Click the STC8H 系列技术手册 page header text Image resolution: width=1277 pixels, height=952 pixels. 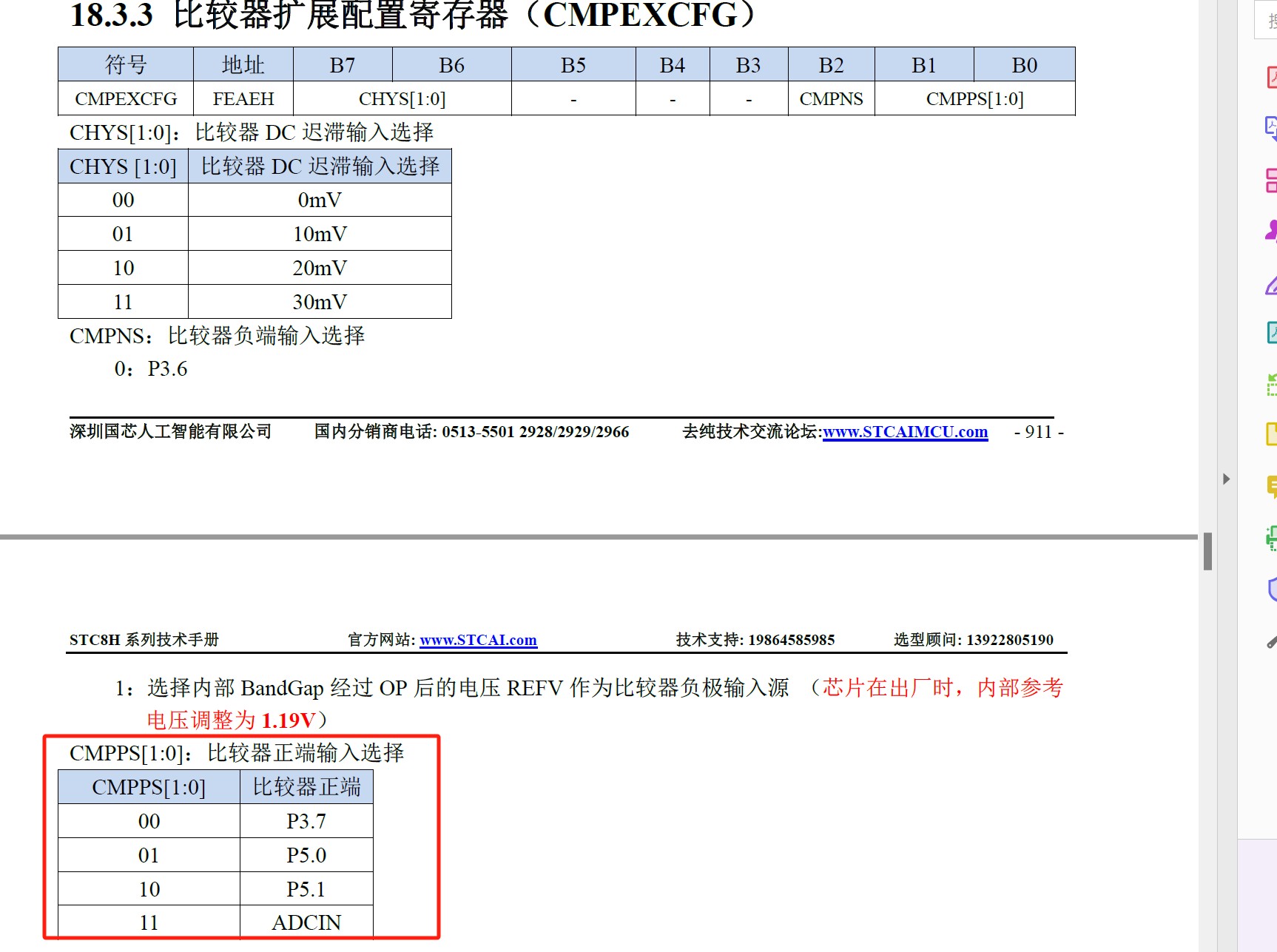[144, 640]
